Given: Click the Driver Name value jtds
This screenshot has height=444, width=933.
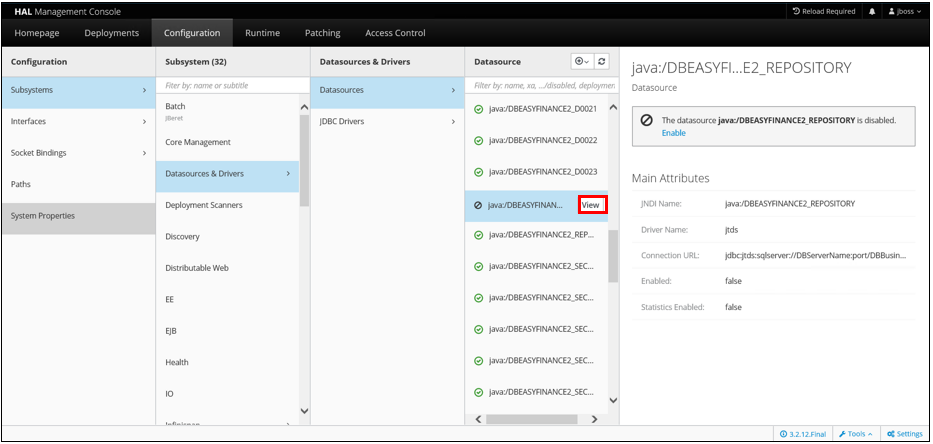Looking at the screenshot, I should pos(731,229).
